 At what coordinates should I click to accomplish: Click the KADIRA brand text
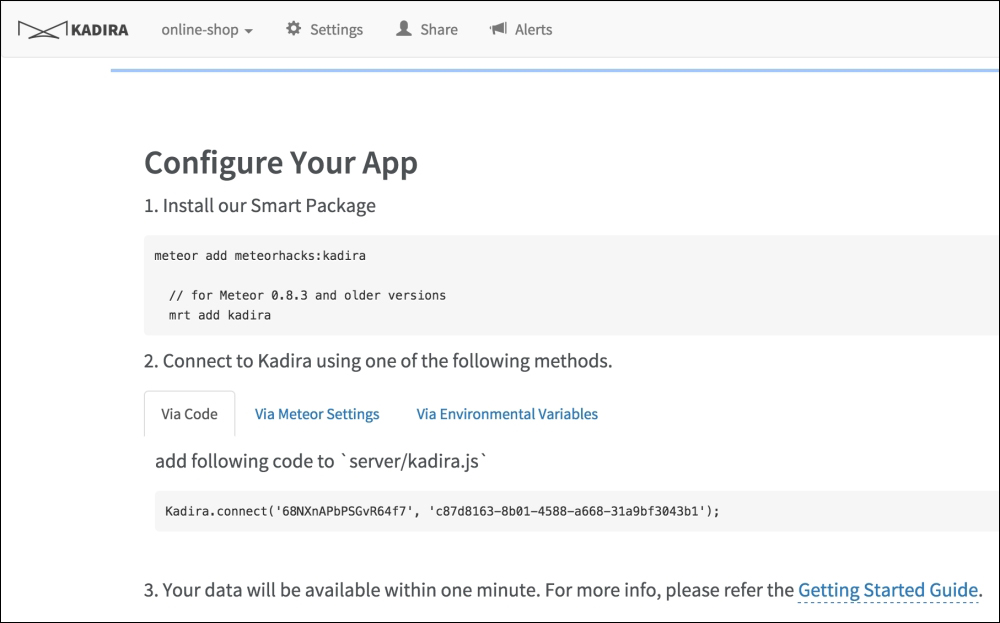pos(99,30)
